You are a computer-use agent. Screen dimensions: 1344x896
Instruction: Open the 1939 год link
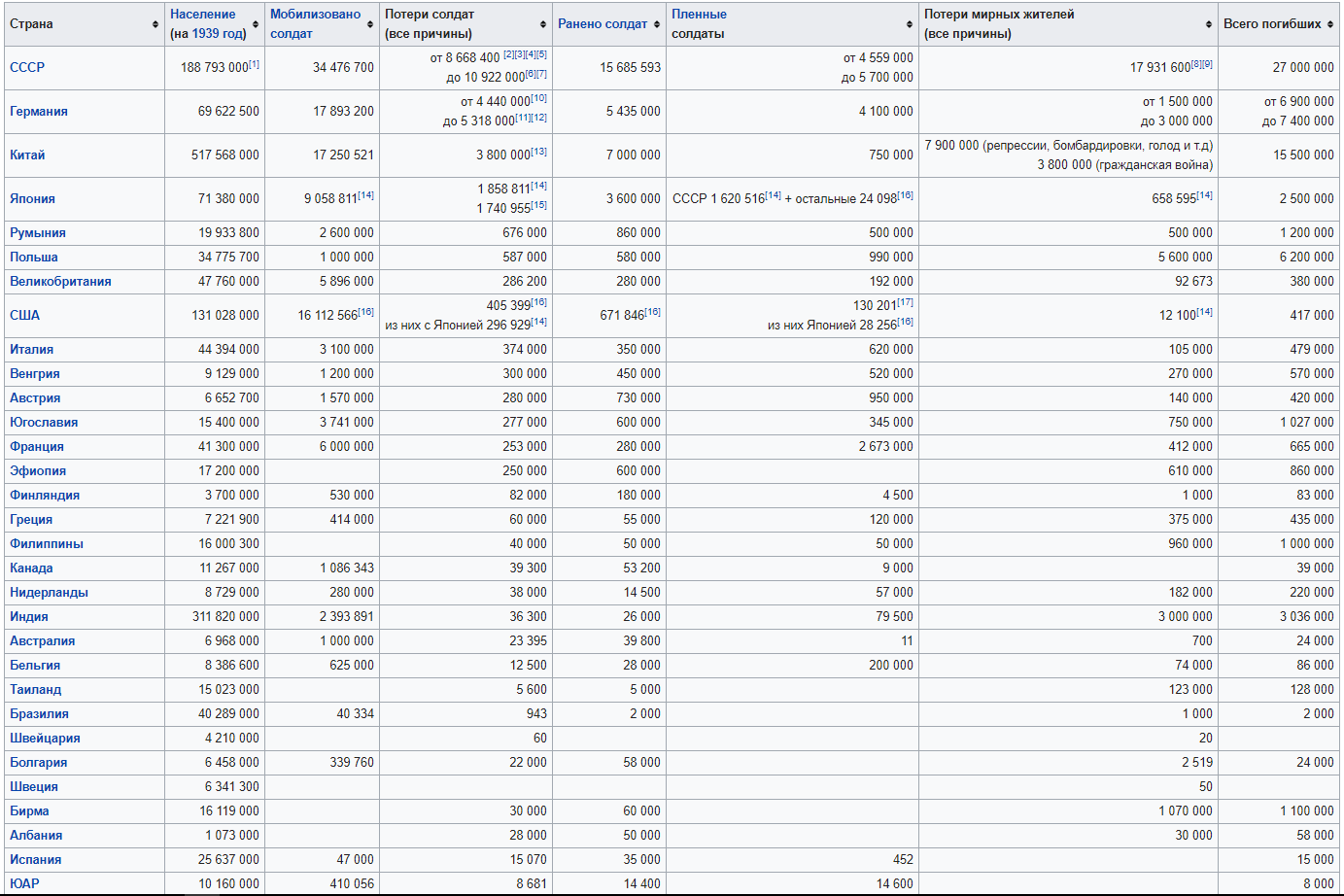tap(218, 33)
